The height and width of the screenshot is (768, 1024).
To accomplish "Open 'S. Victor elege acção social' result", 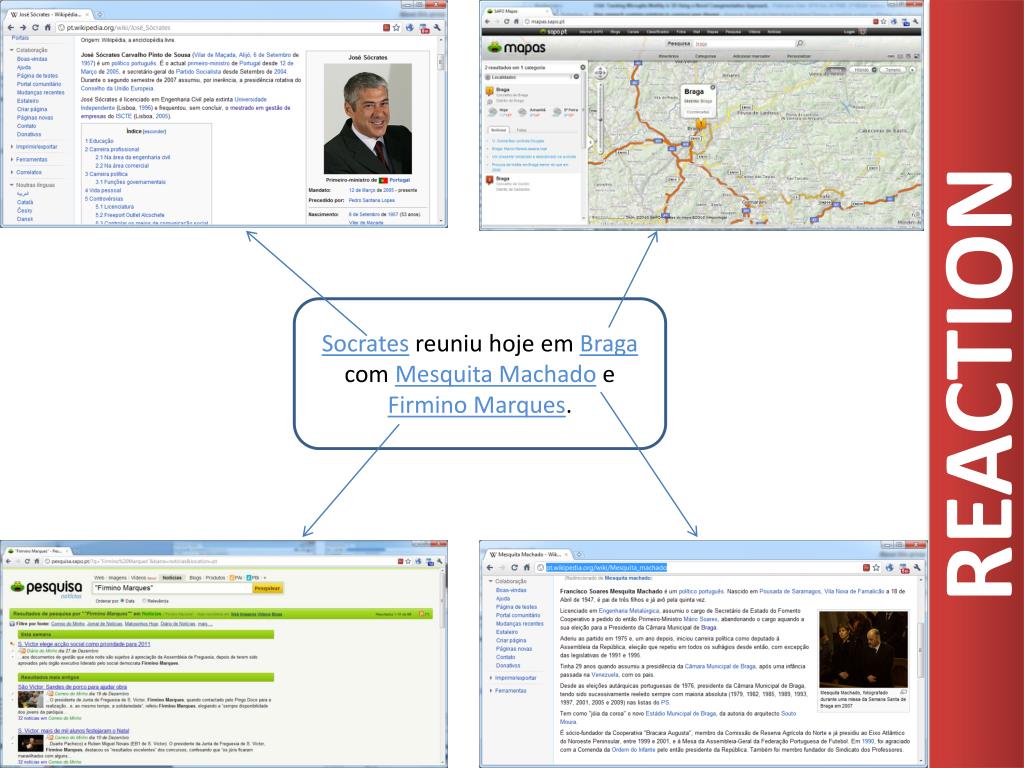I will point(84,644).
